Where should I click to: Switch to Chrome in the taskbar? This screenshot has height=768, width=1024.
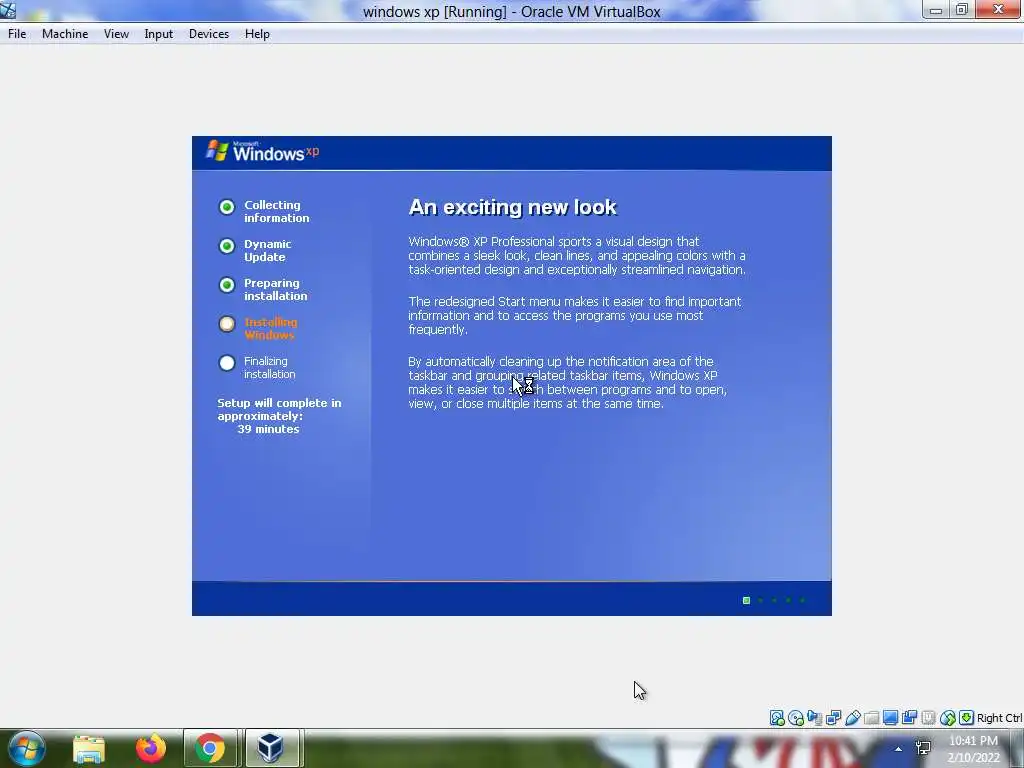click(x=210, y=749)
